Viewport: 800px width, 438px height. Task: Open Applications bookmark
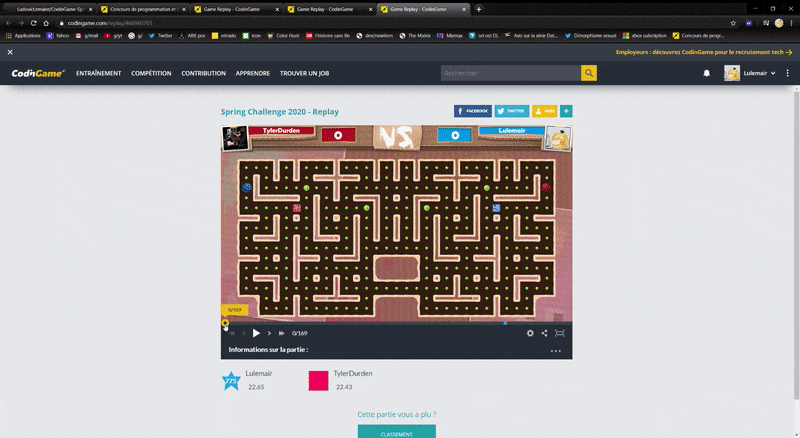(23, 36)
